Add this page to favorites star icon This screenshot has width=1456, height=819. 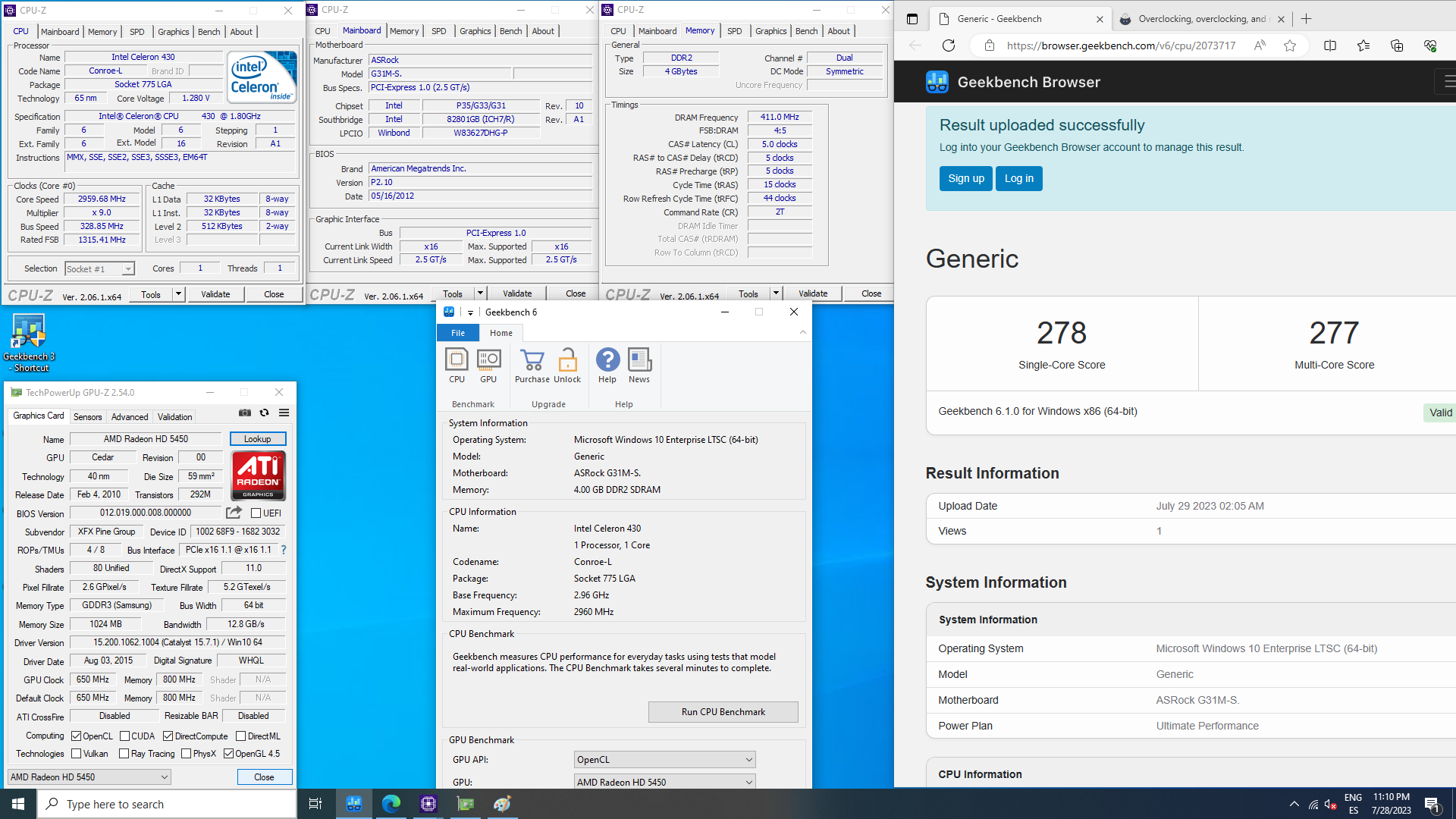(x=1290, y=45)
